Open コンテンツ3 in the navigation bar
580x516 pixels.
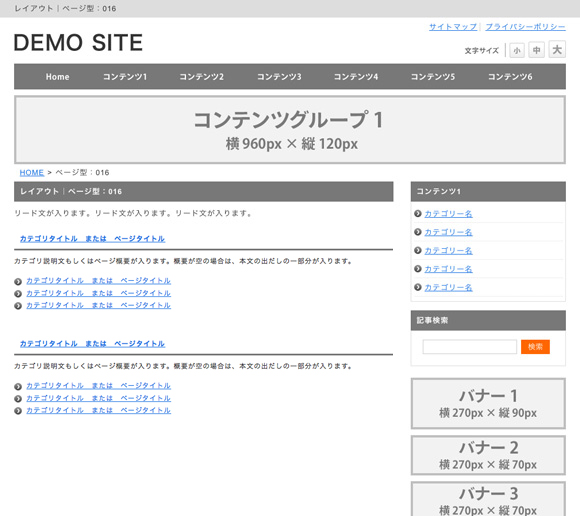[279, 77]
